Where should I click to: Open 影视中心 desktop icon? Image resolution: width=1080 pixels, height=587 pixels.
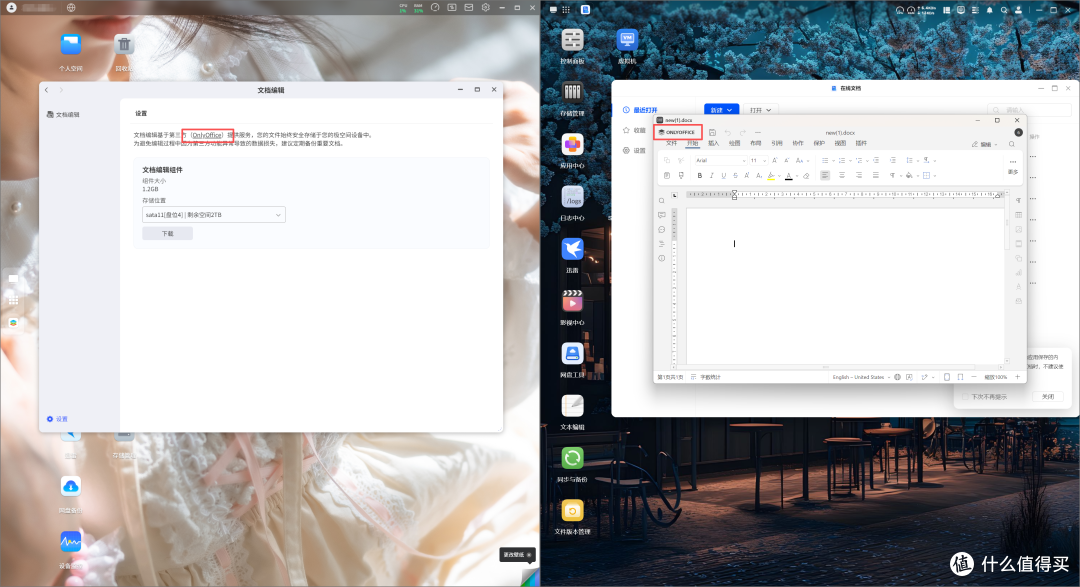(x=572, y=301)
